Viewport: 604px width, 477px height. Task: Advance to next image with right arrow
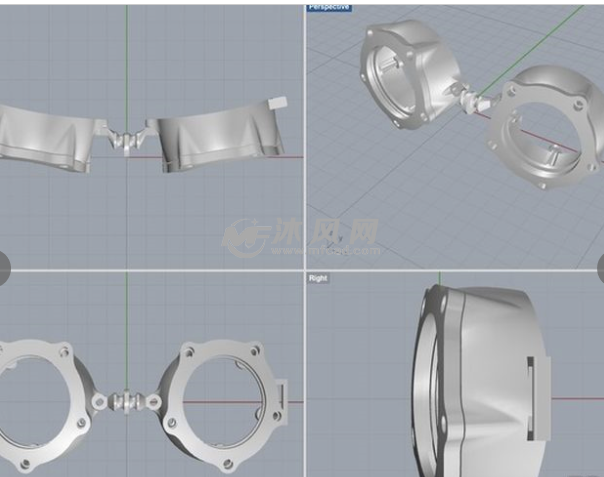click(x=601, y=266)
